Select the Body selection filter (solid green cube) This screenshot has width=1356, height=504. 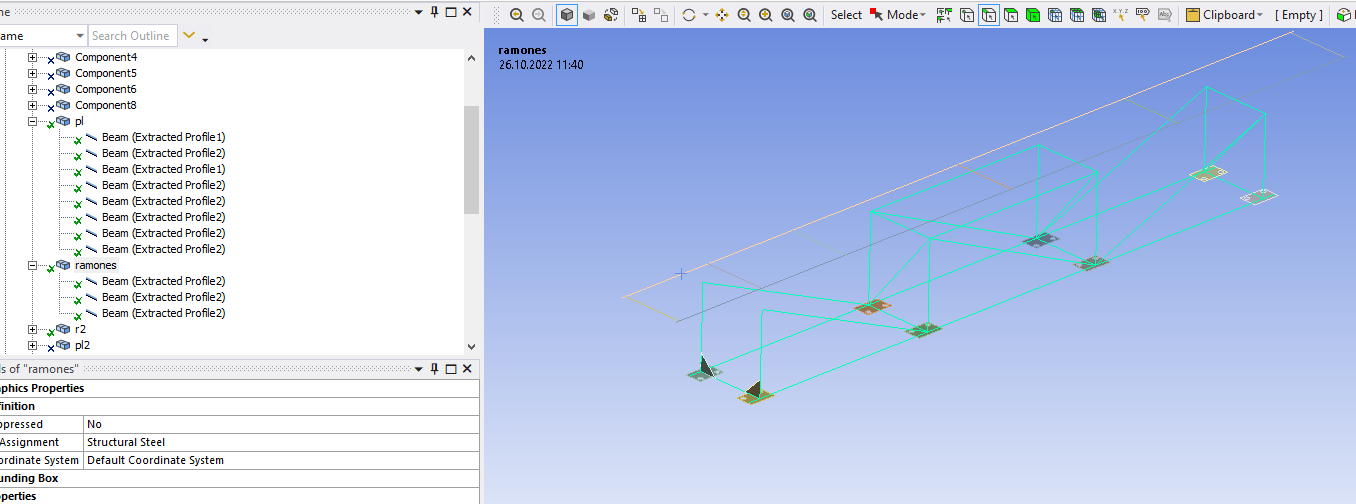coord(1033,15)
